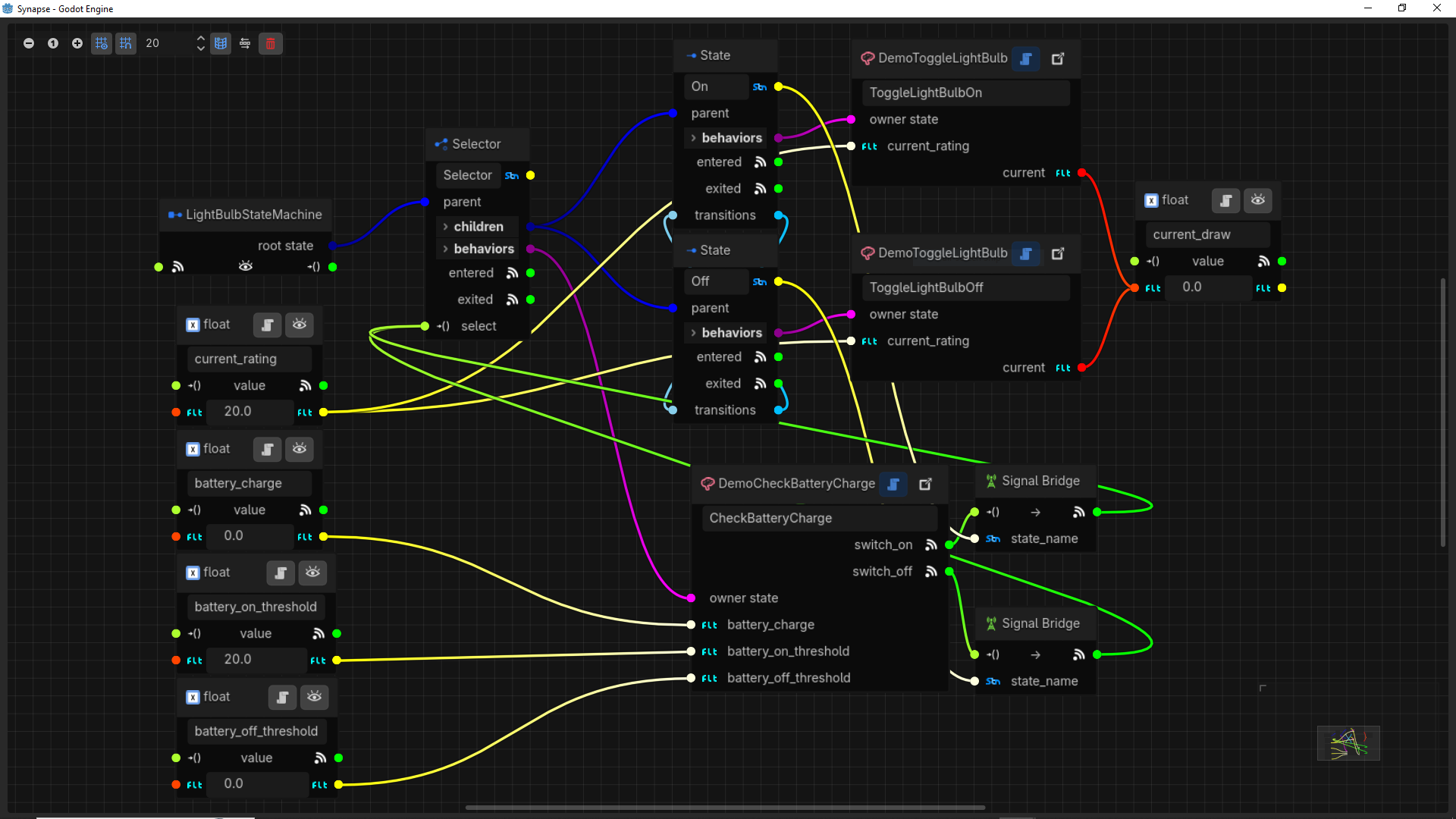The height and width of the screenshot is (819, 1456).
Task: Click upper Signal Bridge node title
Action: 1040,481
